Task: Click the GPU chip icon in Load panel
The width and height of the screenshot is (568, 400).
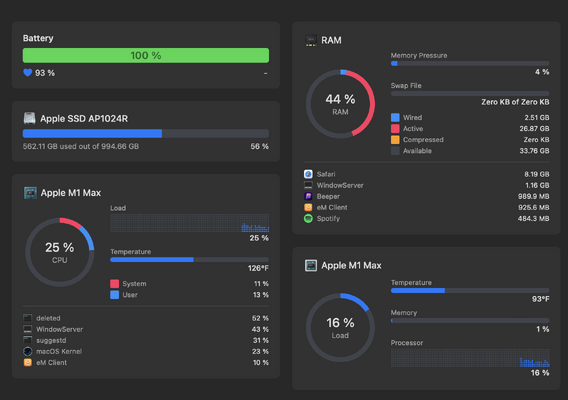Action: [x=311, y=265]
